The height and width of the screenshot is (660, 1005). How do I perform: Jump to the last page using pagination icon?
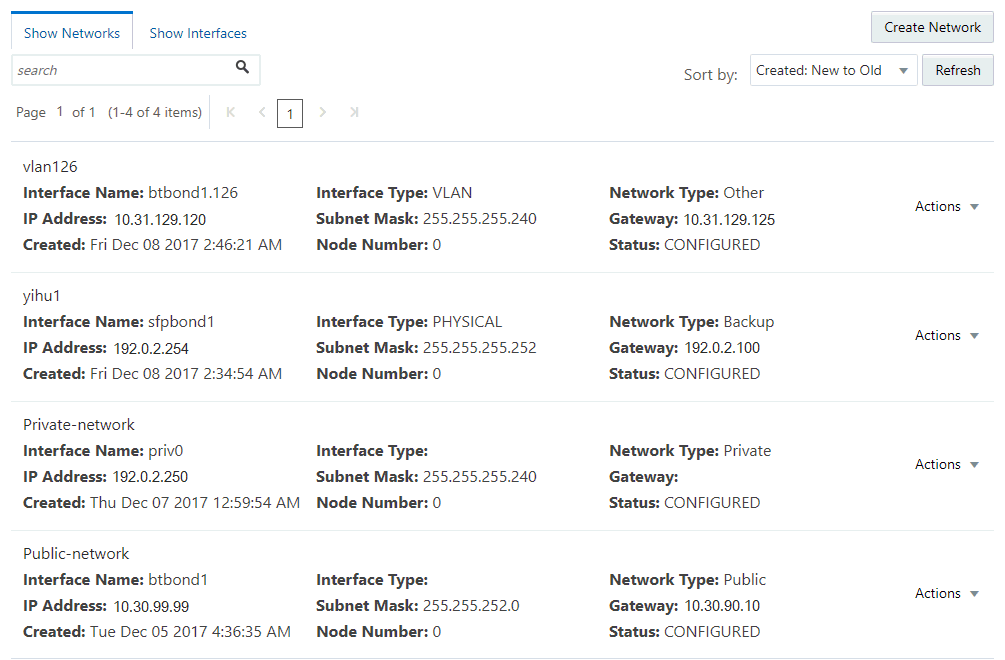click(x=354, y=113)
